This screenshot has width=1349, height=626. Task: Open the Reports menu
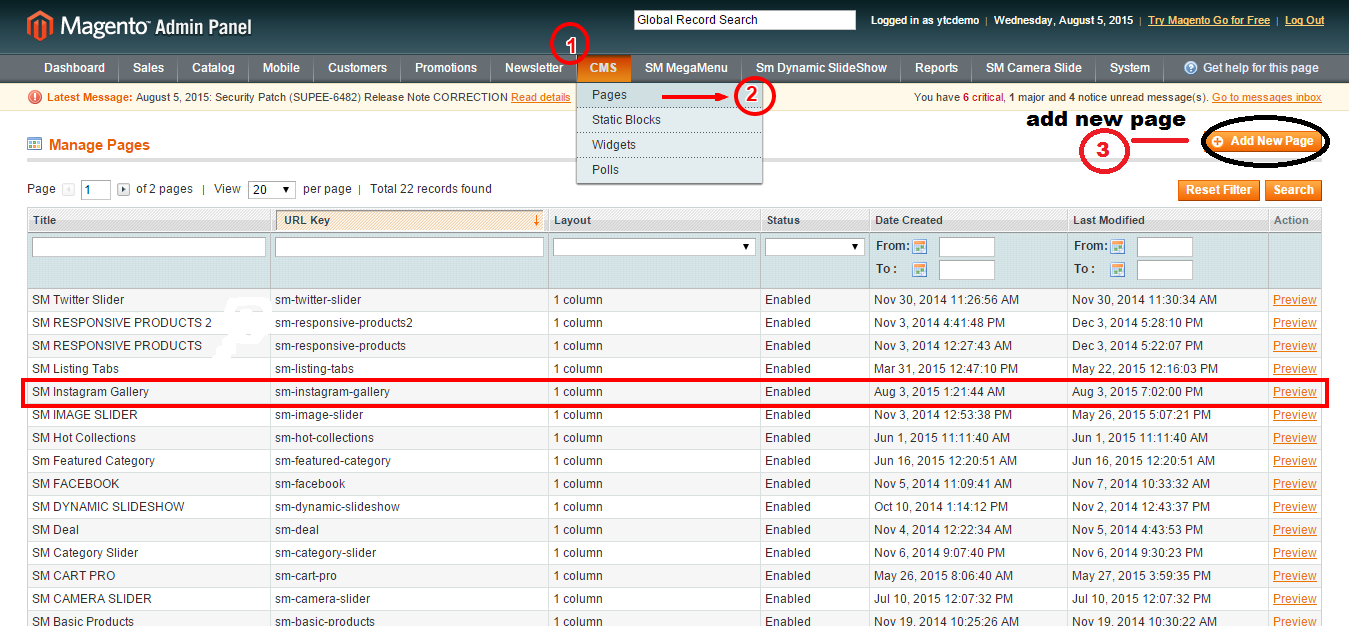(x=936, y=68)
